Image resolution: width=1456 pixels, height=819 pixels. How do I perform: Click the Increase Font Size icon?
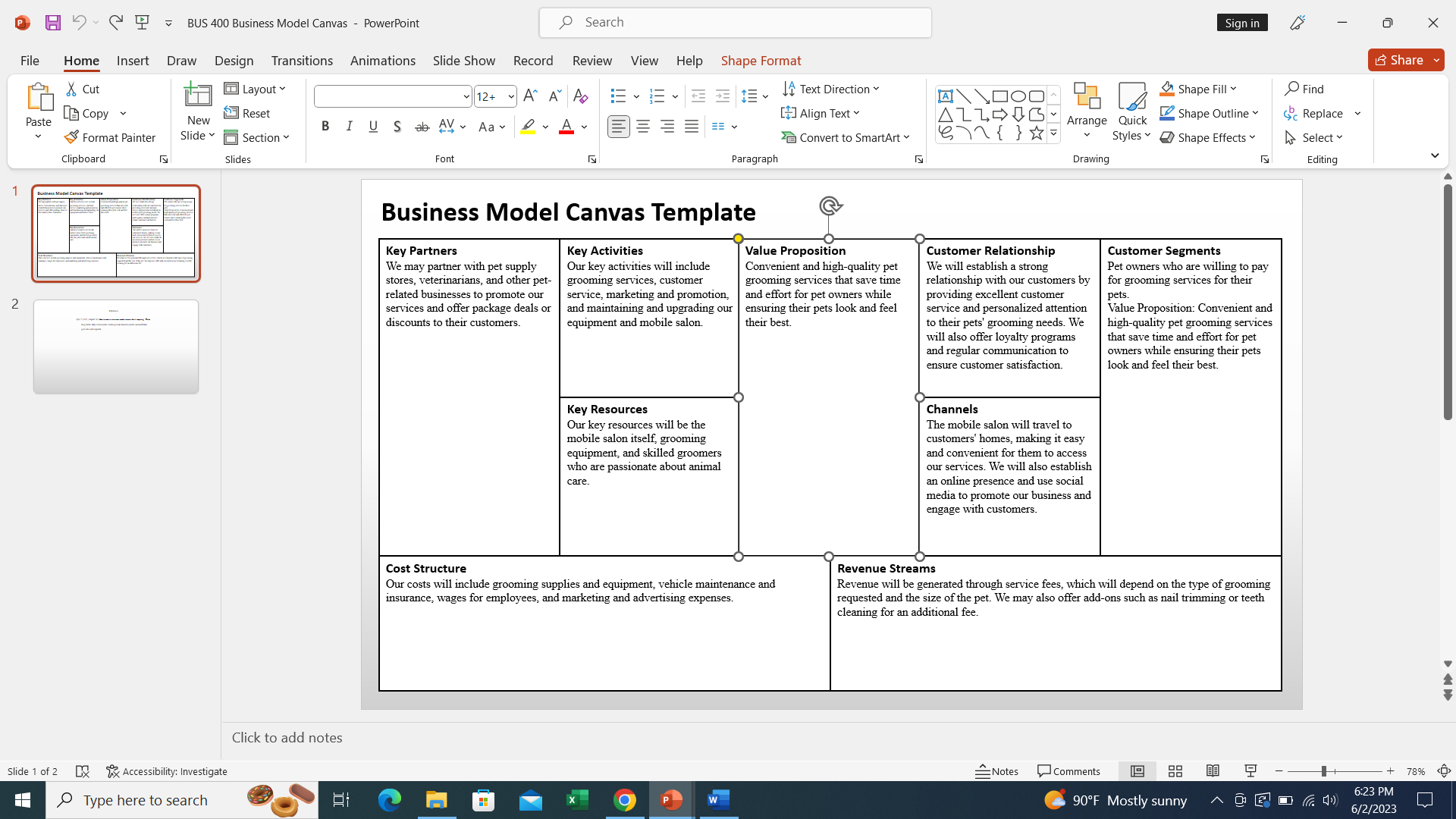pos(530,96)
